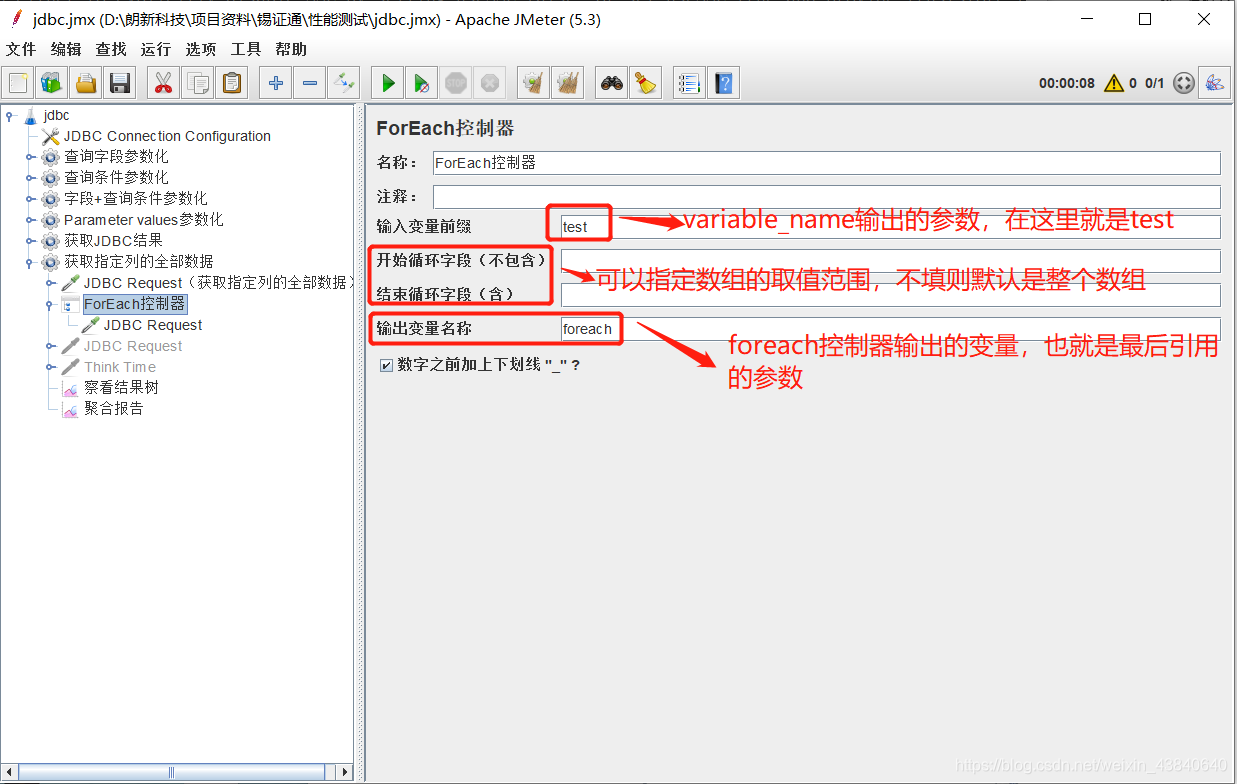Open the 运行 menu
1237x784 pixels.
click(156, 49)
